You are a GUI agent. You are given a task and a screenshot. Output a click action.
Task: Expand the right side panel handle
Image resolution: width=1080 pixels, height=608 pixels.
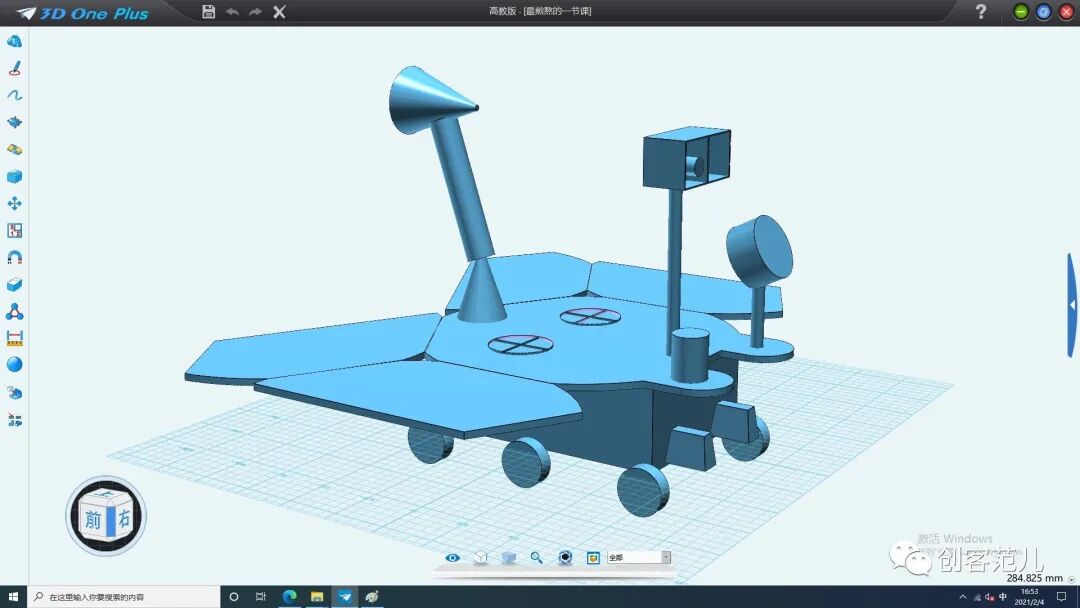pyautogui.click(x=1072, y=304)
